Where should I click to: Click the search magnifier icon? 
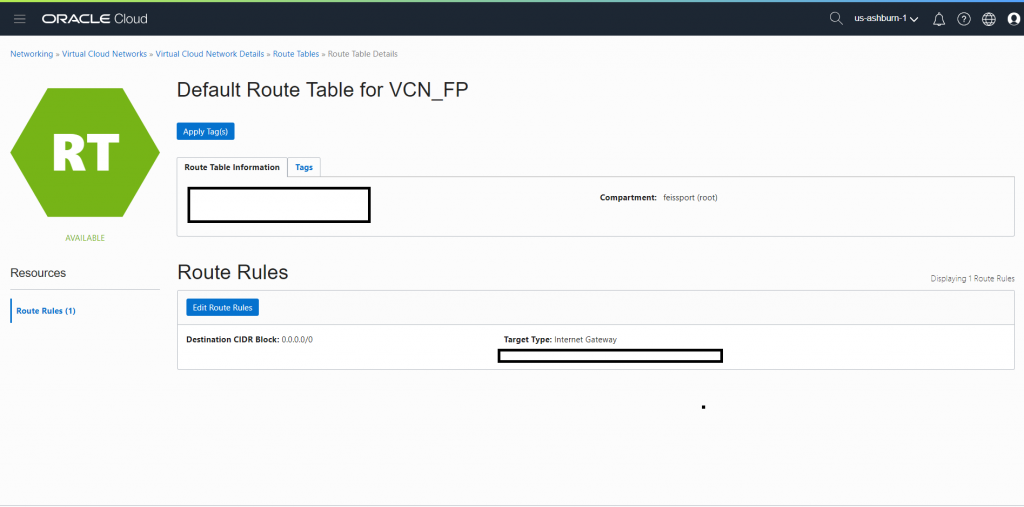click(x=836, y=18)
